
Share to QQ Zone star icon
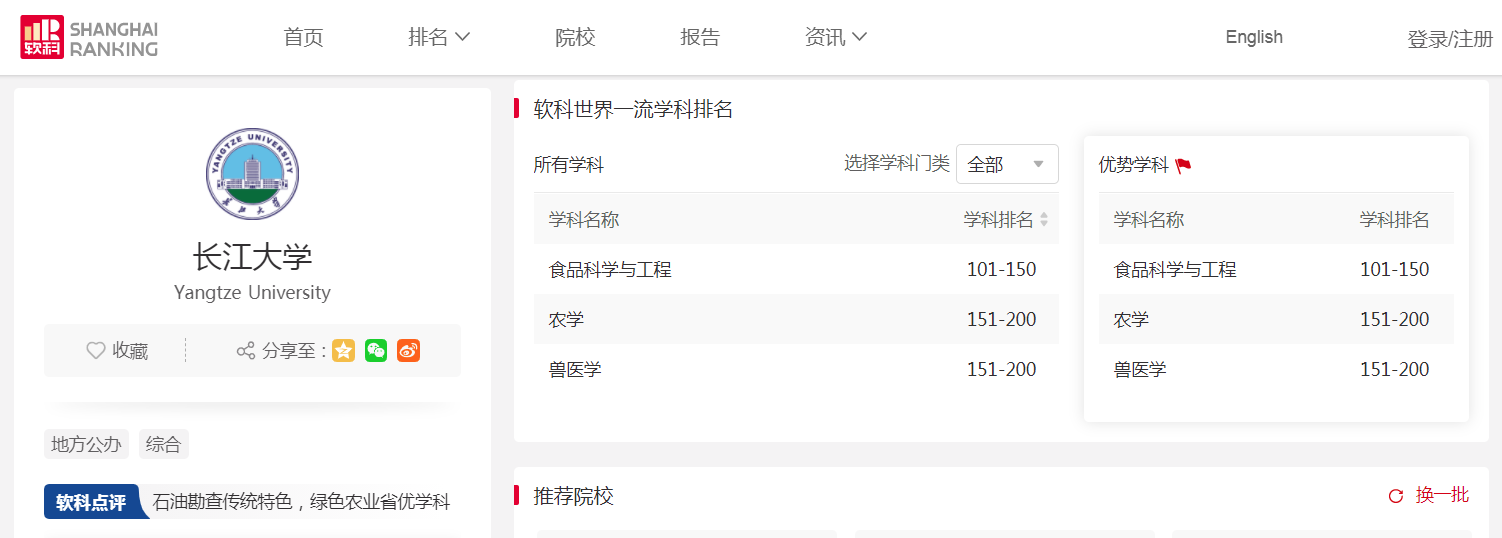point(344,350)
